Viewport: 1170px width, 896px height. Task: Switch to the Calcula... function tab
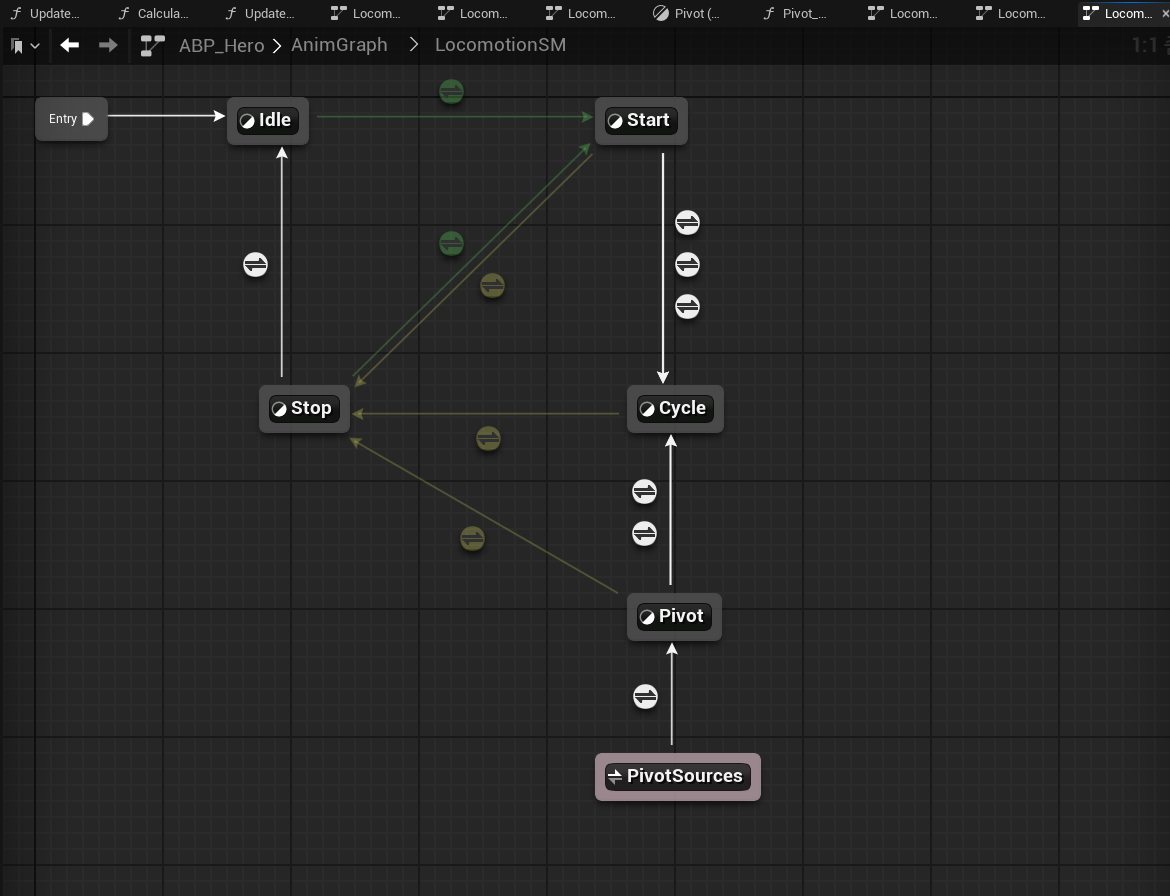154,13
